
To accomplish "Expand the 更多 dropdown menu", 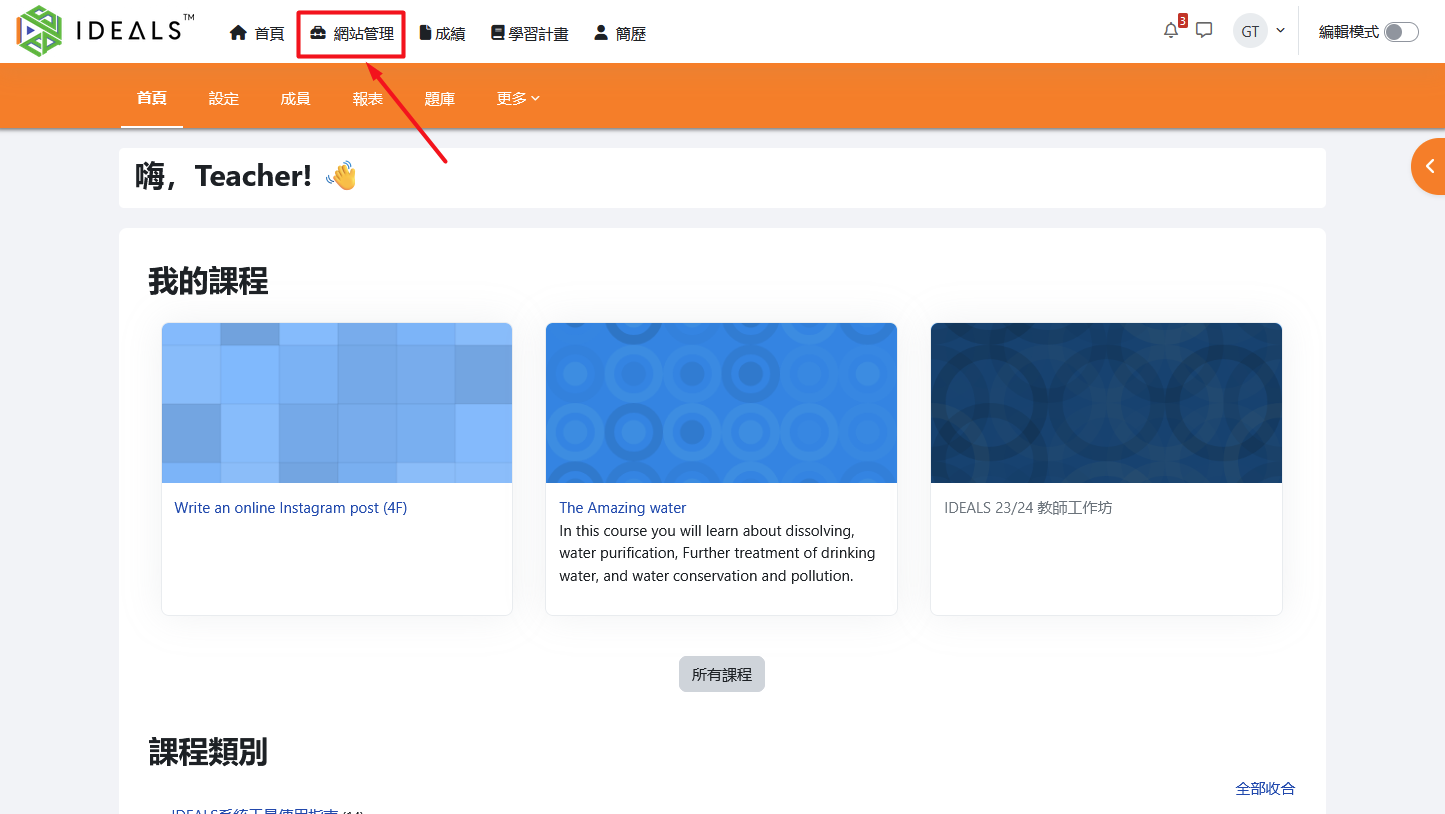I will click(x=518, y=99).
